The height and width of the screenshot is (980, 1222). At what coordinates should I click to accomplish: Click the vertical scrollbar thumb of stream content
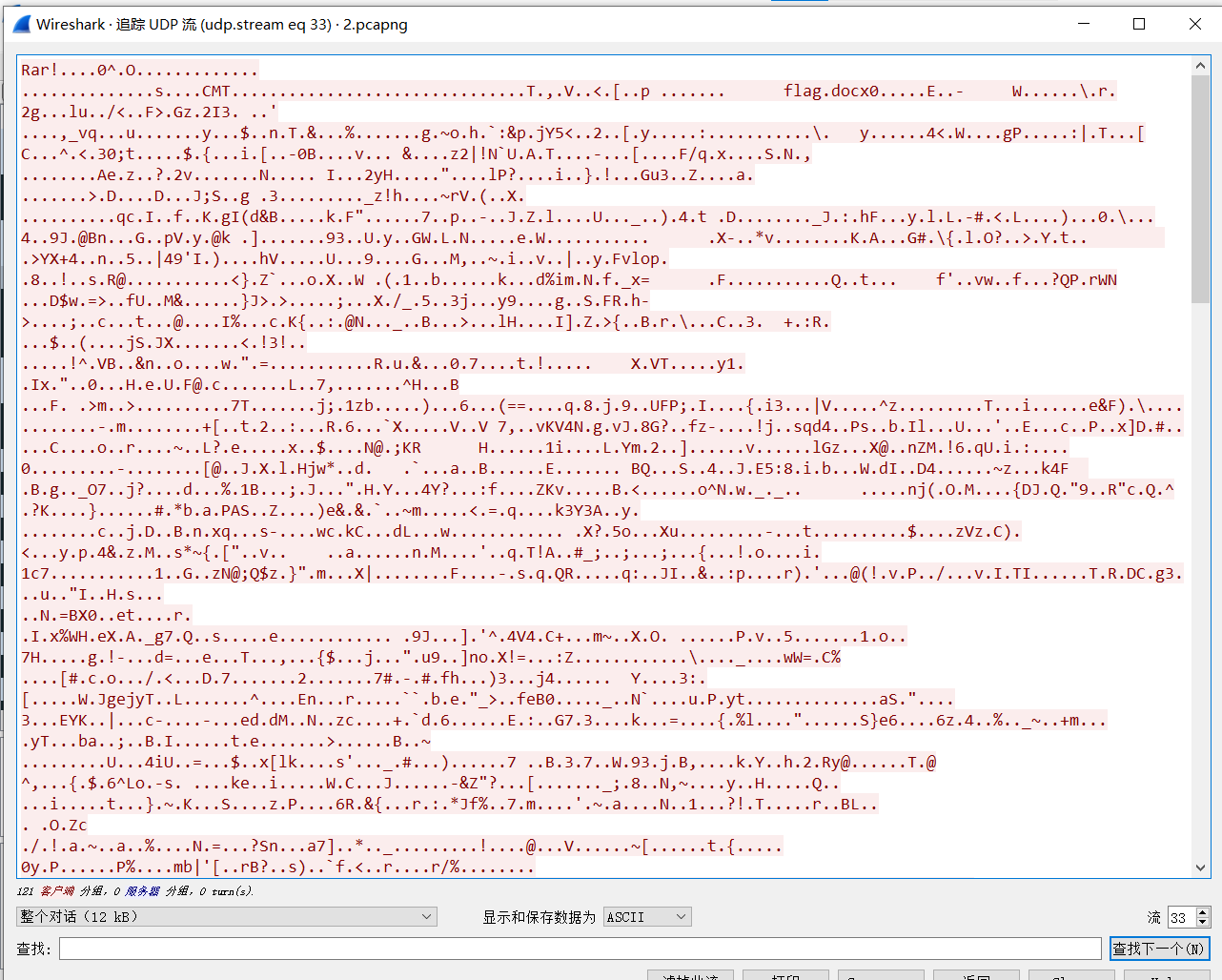(1200, 189)
